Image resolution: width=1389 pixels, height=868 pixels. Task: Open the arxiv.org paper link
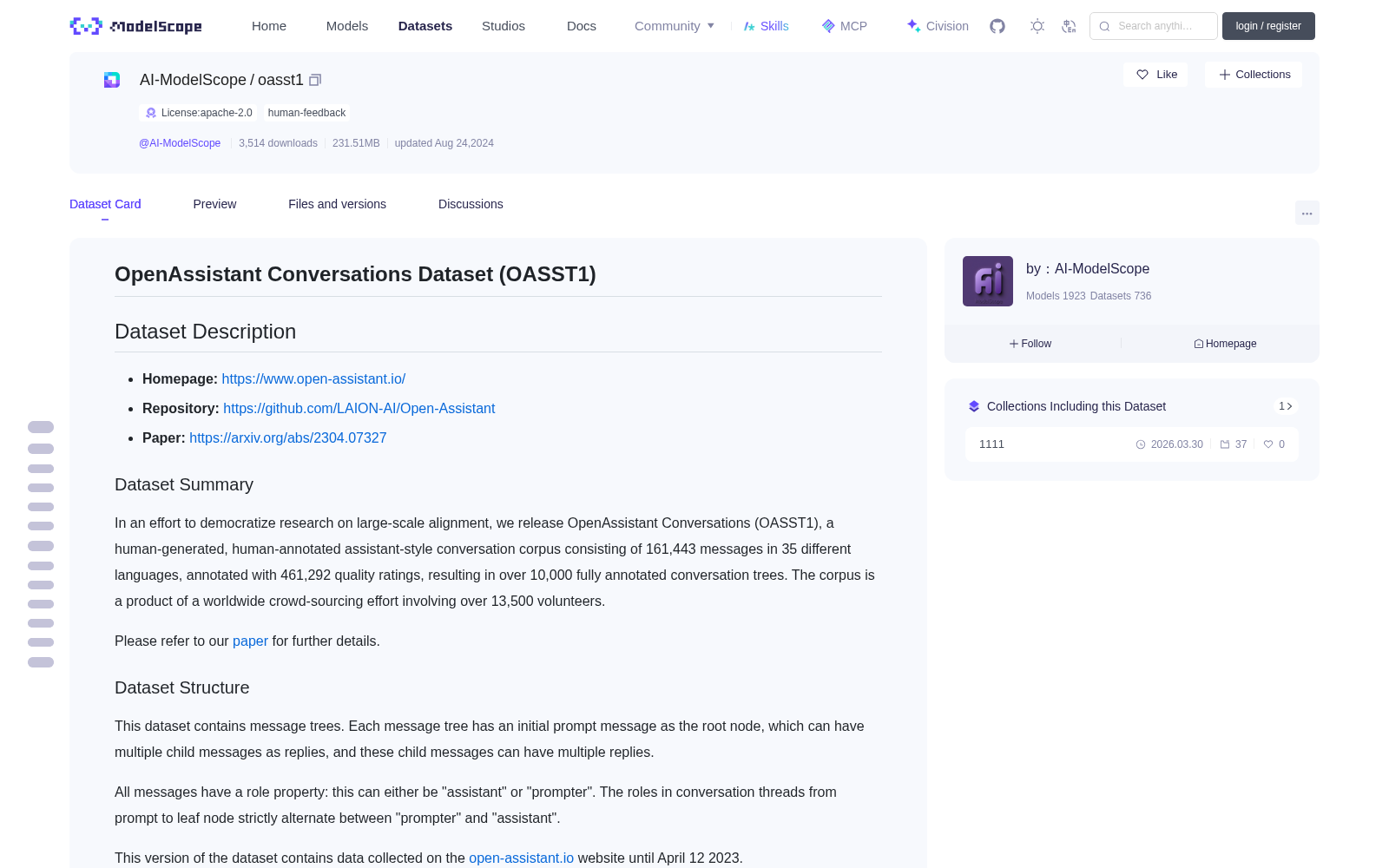(288, 437)
